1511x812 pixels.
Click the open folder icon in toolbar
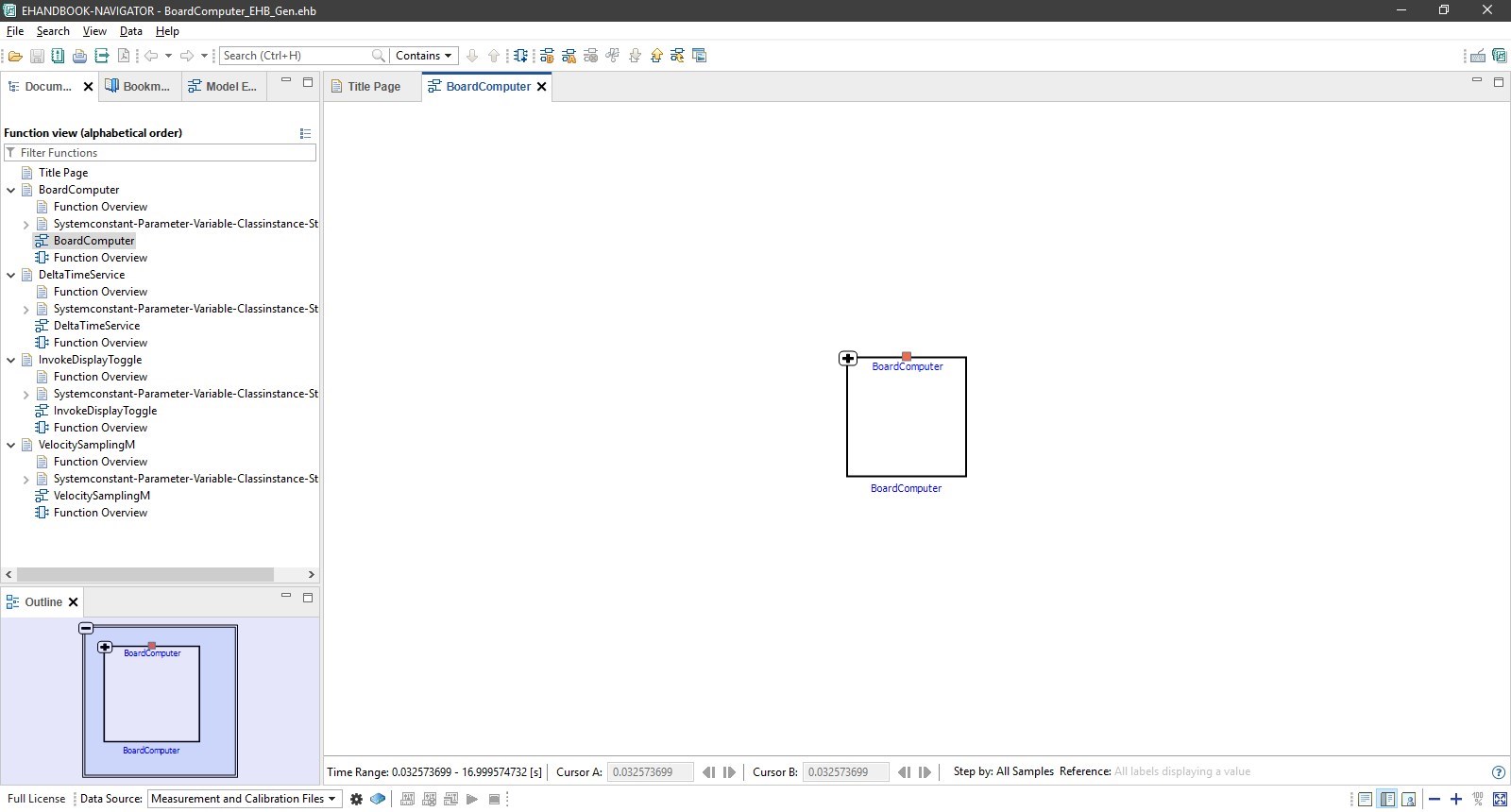(15, 56)
